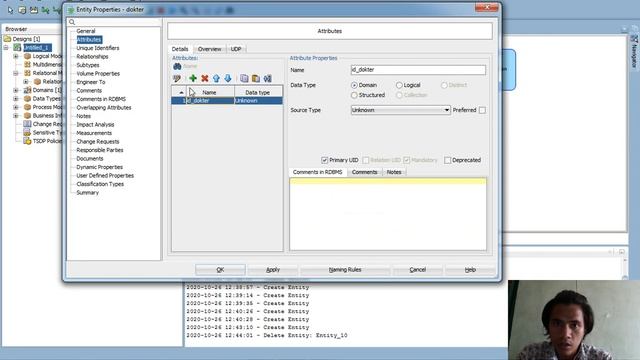Click the last icon in attributes toolbar

(267, 78)
